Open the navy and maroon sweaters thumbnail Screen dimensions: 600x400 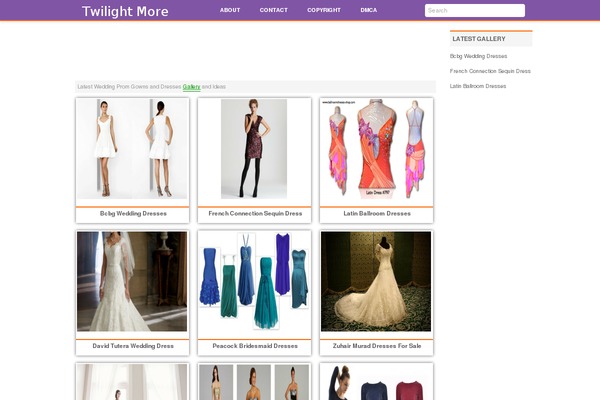click(x=376, y=382)
